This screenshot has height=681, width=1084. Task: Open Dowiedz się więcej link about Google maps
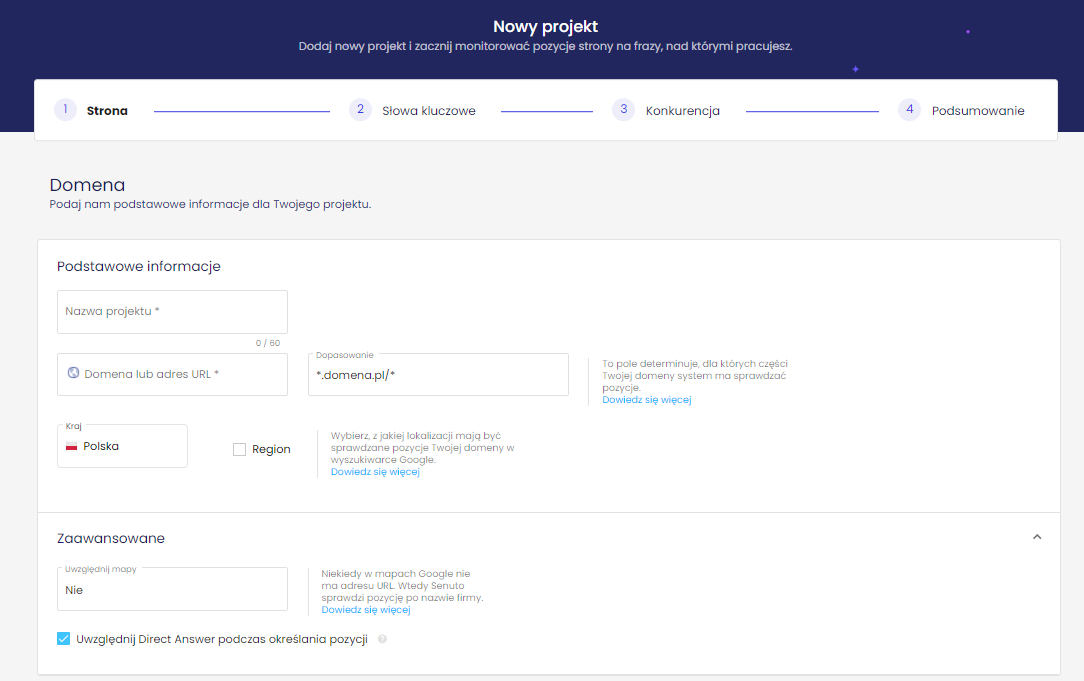(365, 610)
